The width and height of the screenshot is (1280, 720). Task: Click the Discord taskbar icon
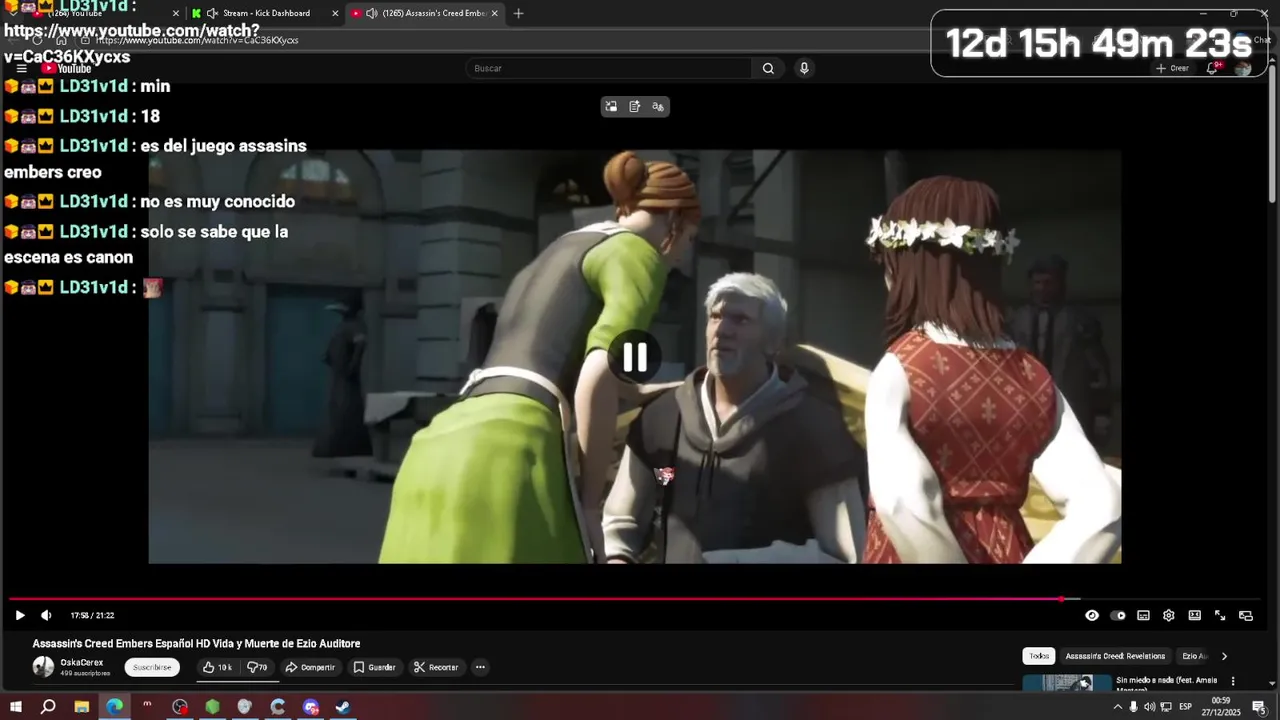[310, 707]
